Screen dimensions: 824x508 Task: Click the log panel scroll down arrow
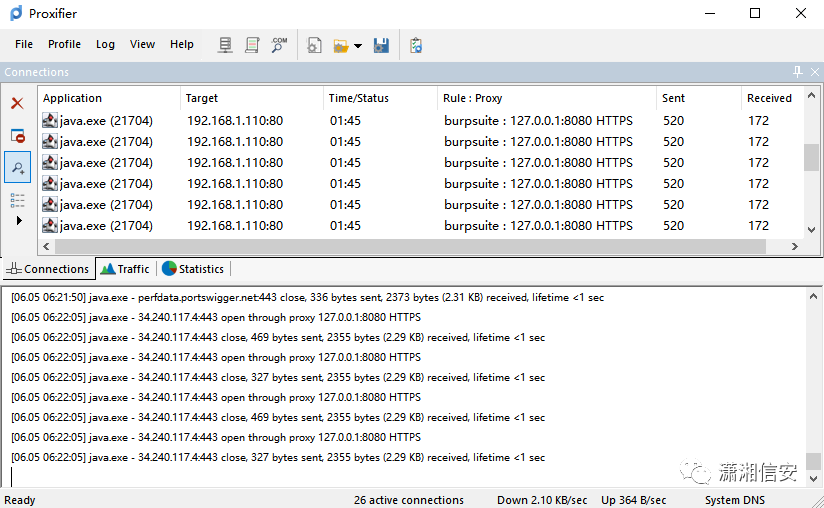[813, 479]
